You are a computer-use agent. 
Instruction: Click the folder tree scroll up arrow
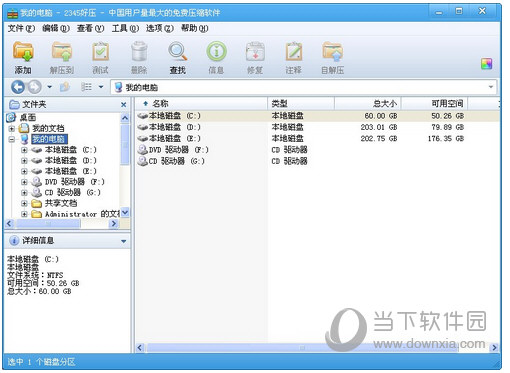[x=125, y=118]
